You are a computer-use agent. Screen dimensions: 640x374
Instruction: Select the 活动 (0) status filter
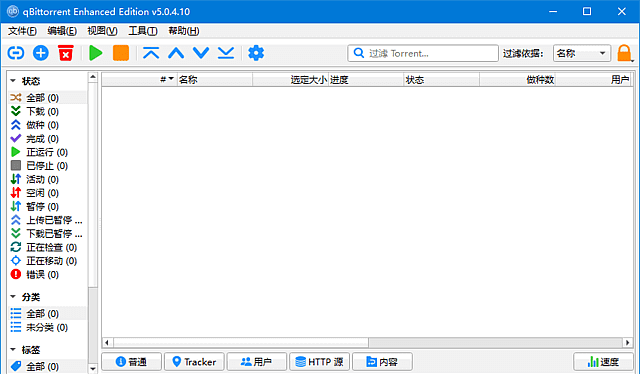(x=47, y=179)
